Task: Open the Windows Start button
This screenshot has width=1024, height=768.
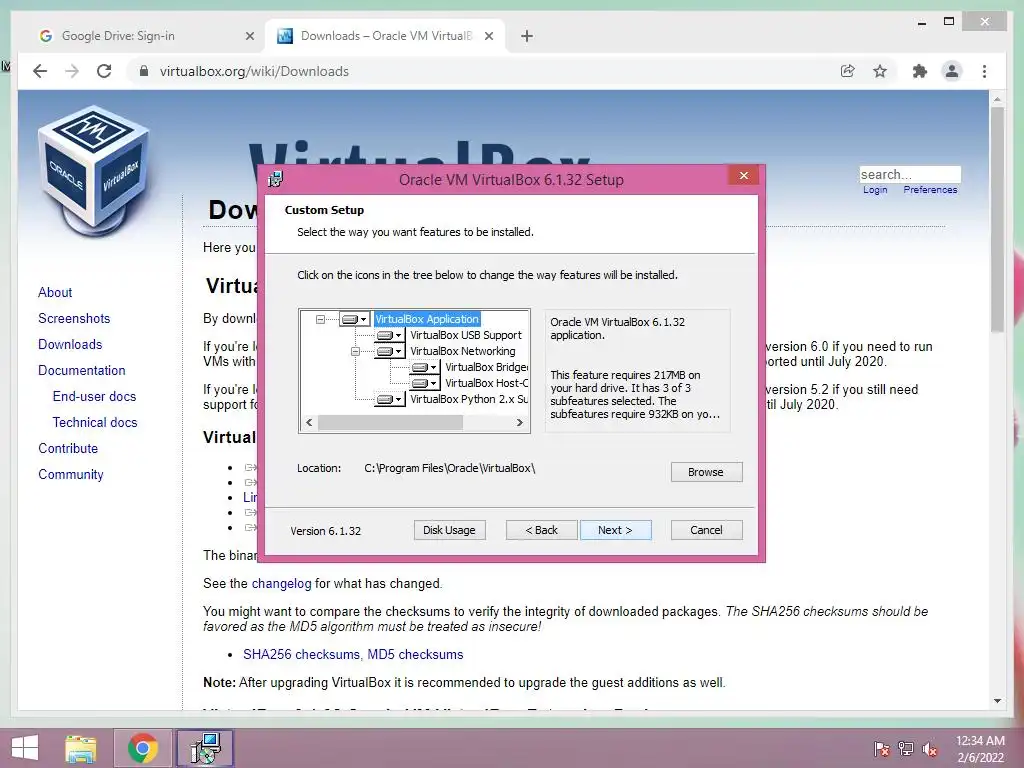Action: [25, 748]
